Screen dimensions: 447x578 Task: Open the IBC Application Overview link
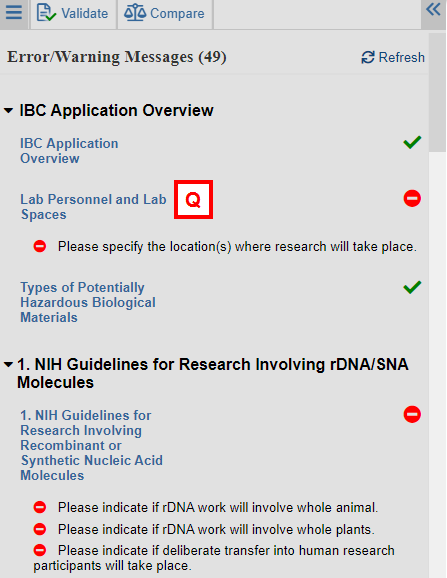pyautogui.click(x=69, y=151)
